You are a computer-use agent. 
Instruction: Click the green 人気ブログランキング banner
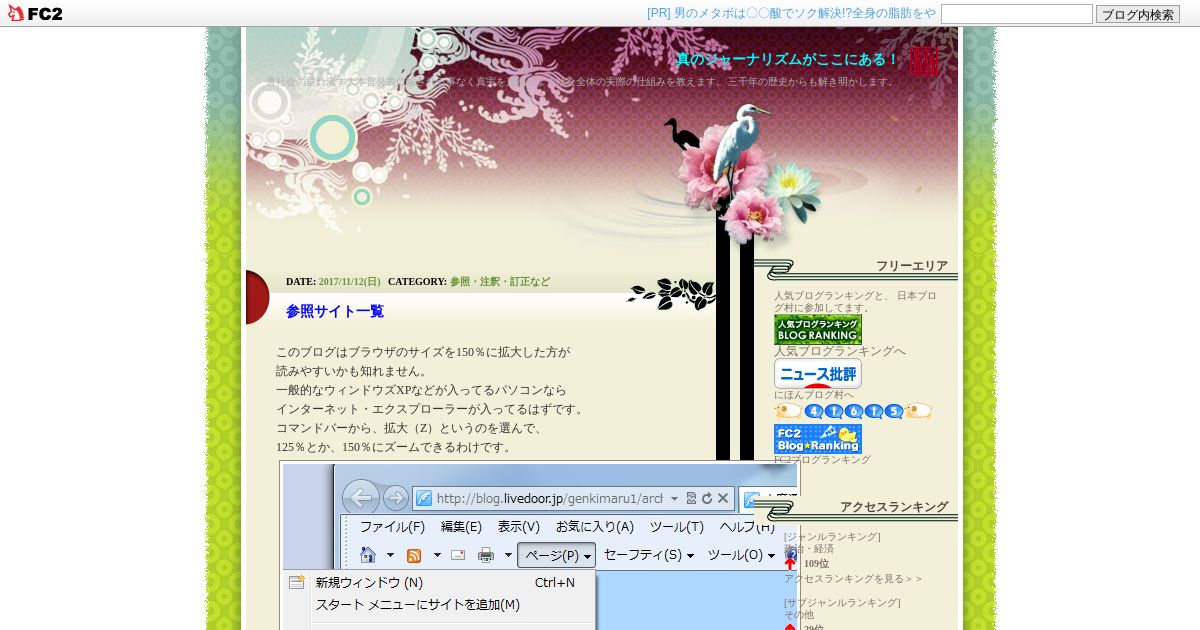coord(818,330)
